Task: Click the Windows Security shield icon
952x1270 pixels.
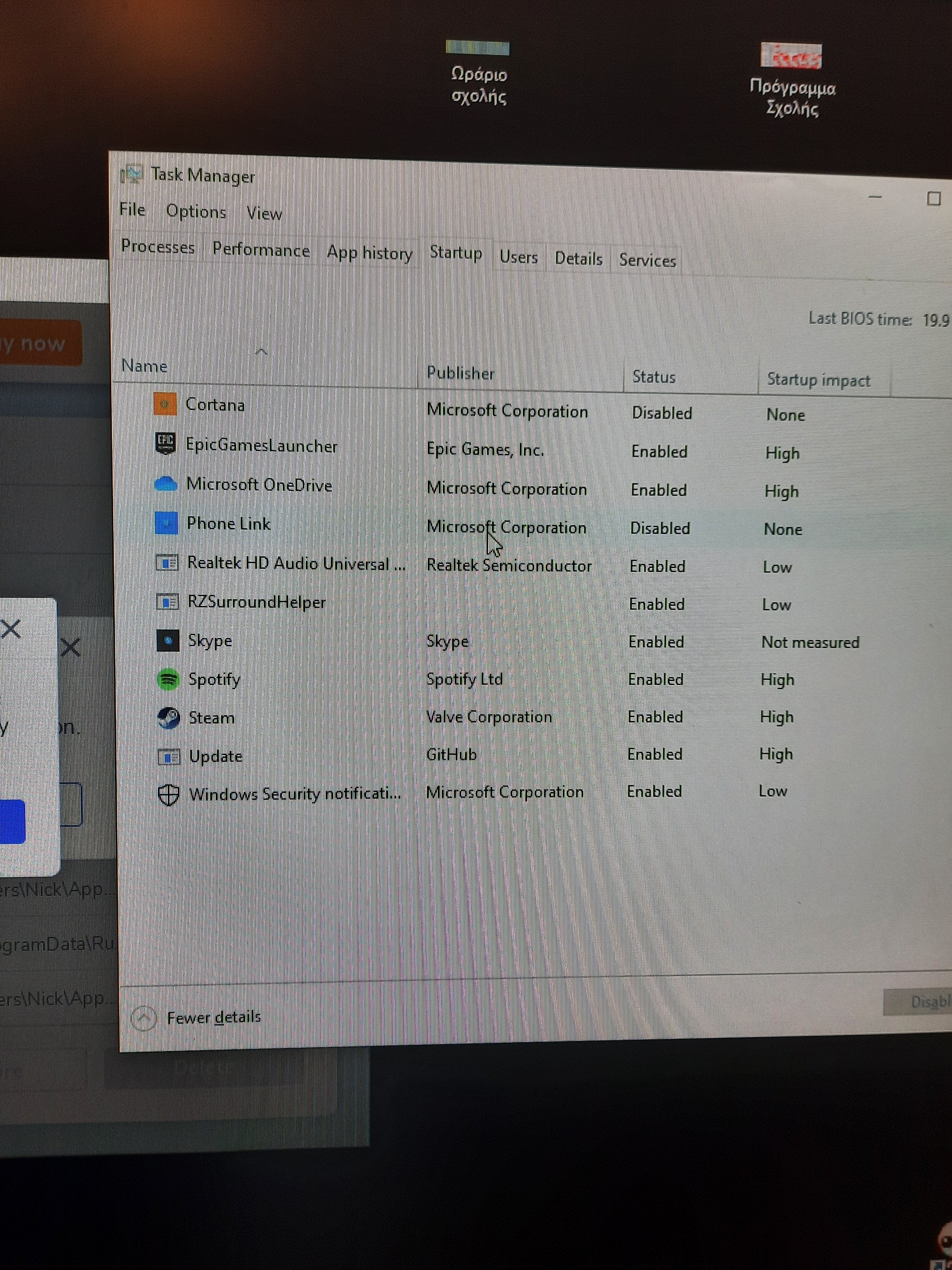Action: pyautogui.click(x=169, y=795)
